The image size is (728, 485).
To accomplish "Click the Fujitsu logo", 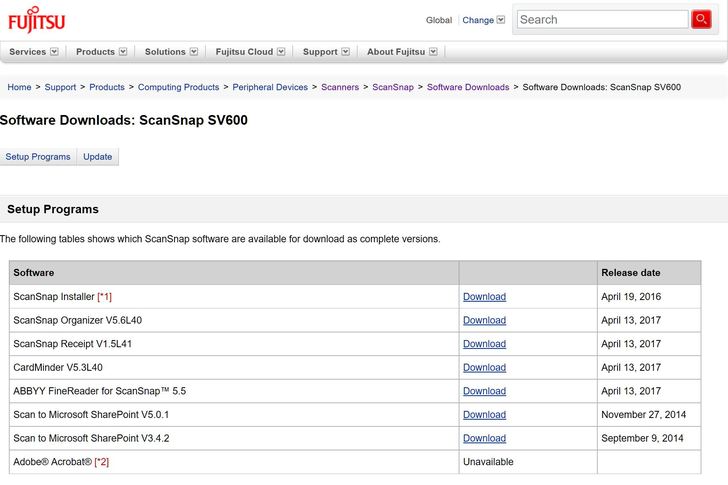I will (x=37, y=18).
